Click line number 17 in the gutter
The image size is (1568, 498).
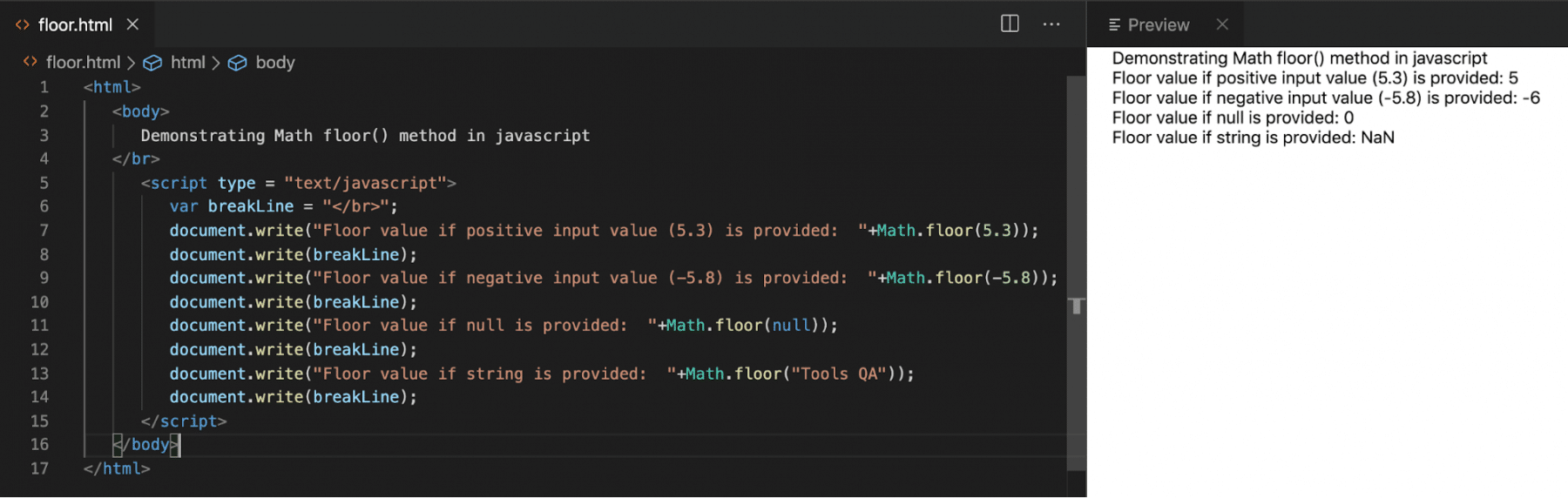pyautogui.click(x=40, y=468)
